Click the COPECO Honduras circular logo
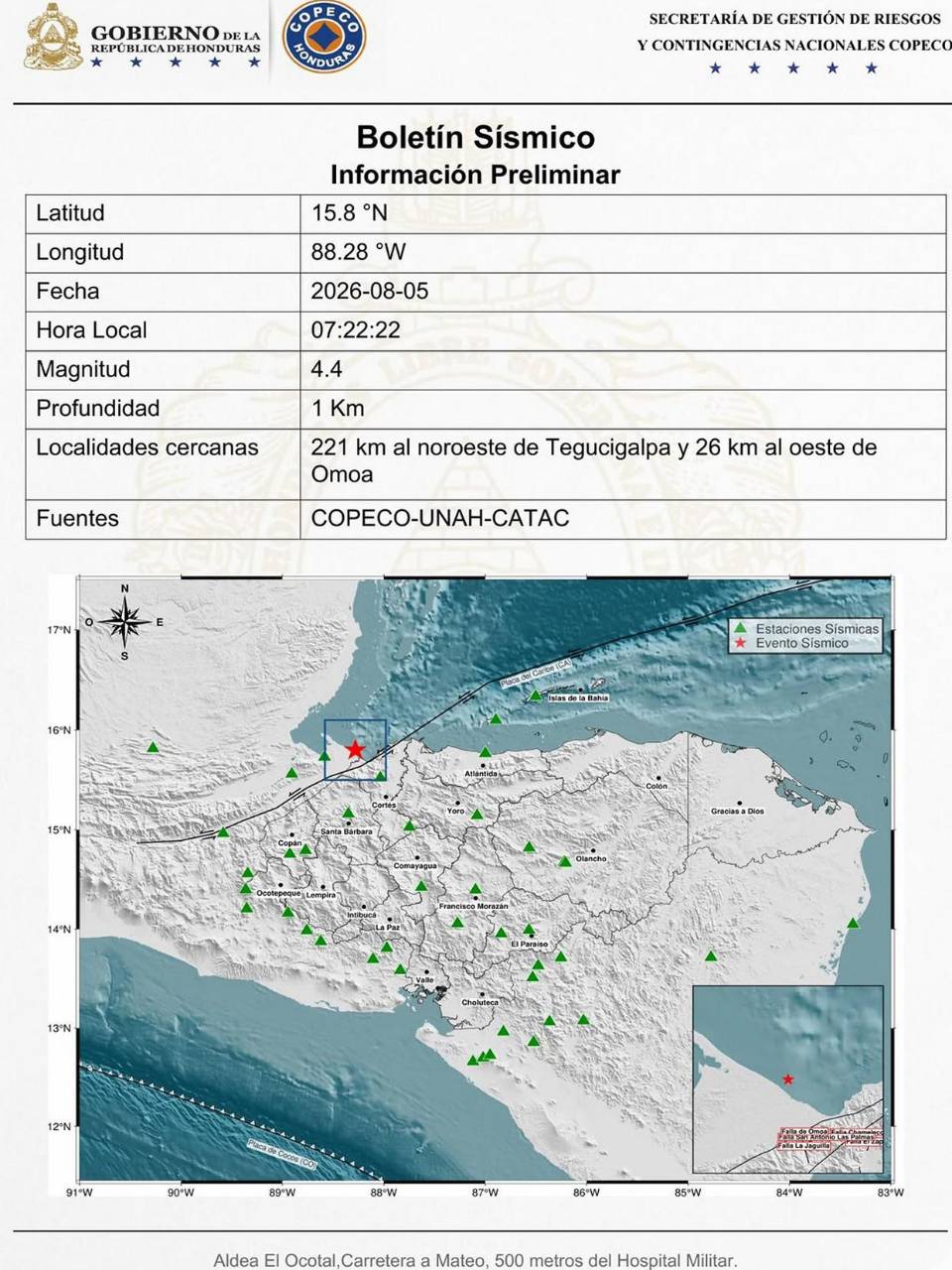This screenshot has width=952, height=1270. click(324, 37)
